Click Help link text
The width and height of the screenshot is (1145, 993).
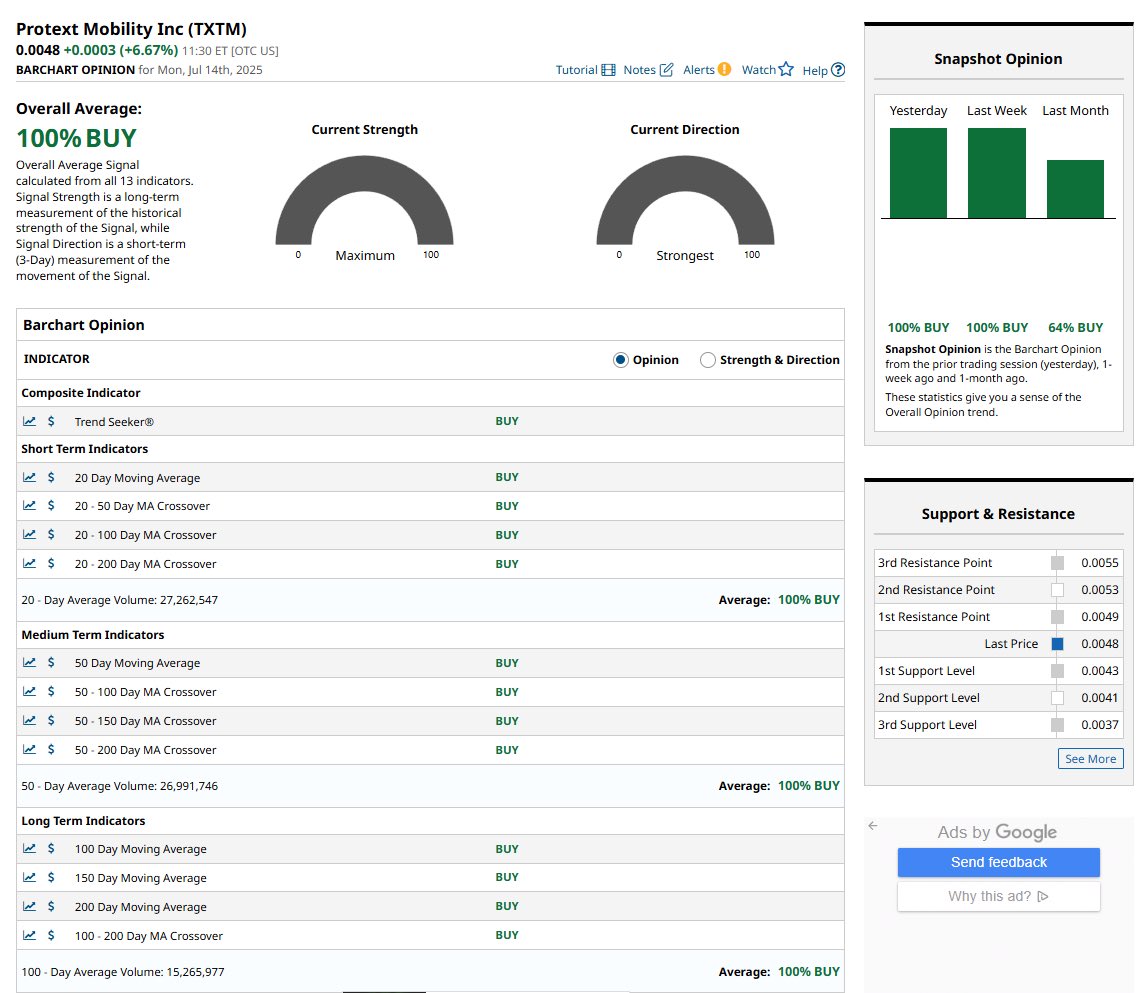(x=815, y=71)
